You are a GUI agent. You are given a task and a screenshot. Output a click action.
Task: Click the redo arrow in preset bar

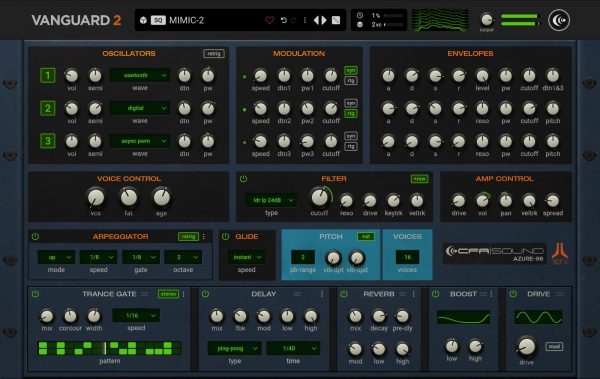[x=294, y=20]
